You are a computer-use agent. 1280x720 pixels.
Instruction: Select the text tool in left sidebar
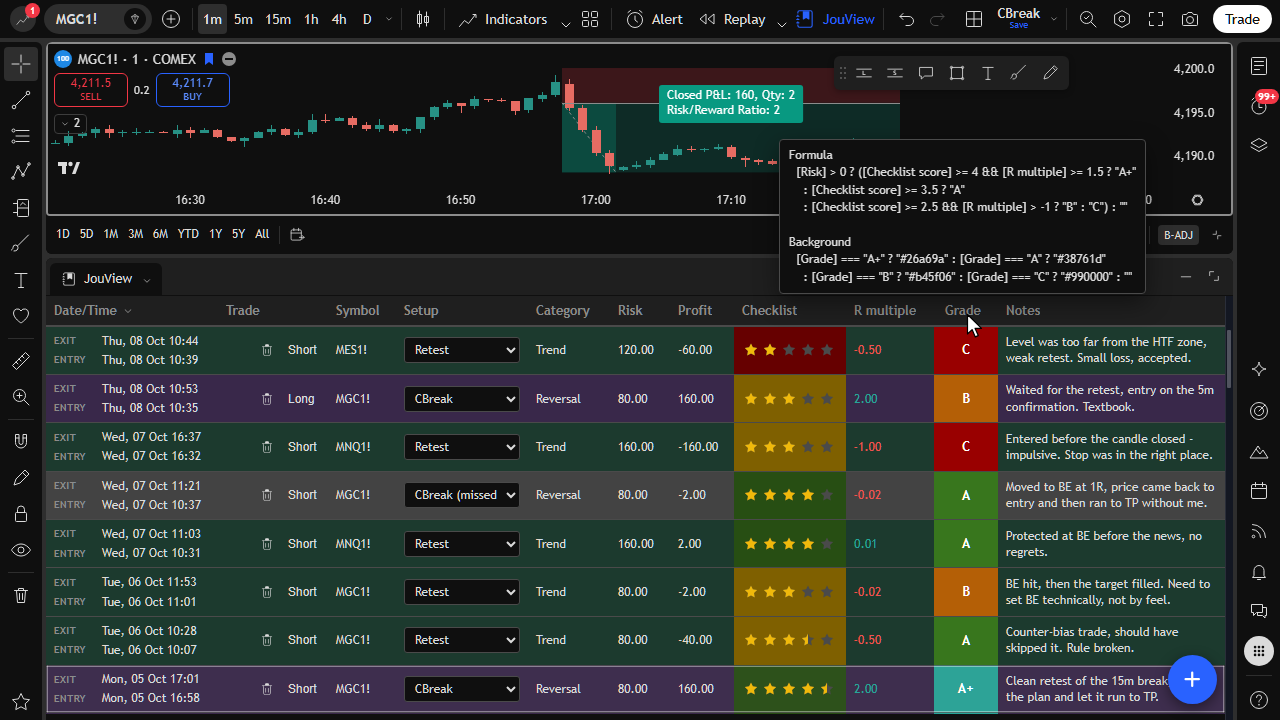point(21,280)
